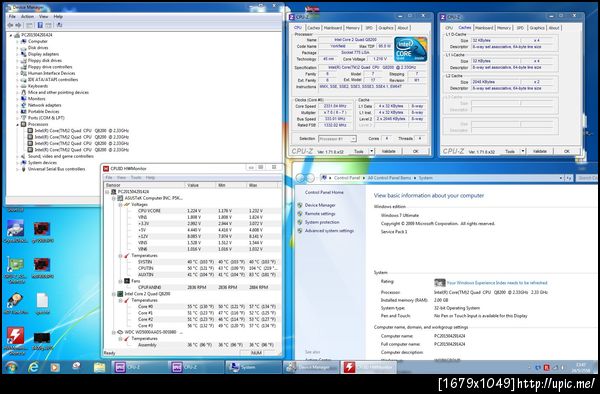Open the View menu in Device Manager
The image size is (600, 394).
44,16
